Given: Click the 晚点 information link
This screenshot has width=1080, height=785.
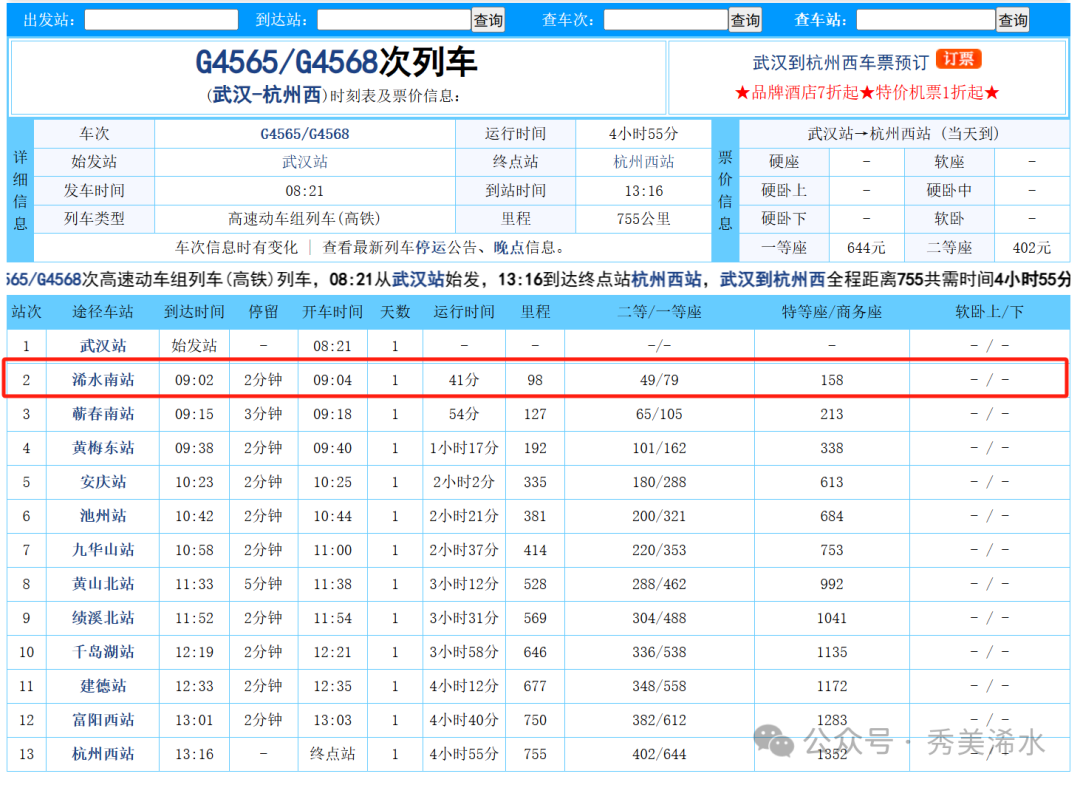Looking at the screenshot, I should click(509, 248).
